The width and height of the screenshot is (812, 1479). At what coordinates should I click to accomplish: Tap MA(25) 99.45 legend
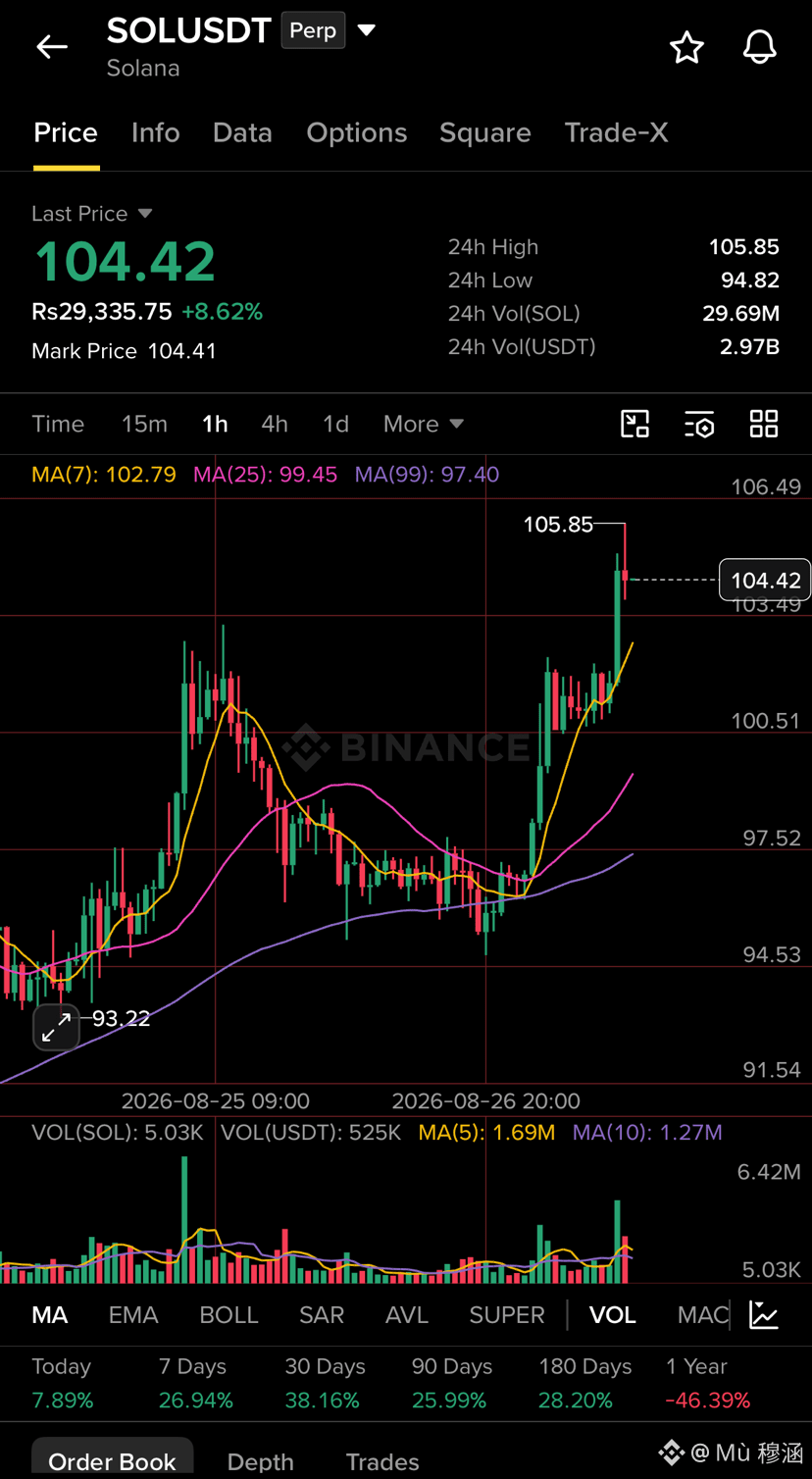(x=265, y=475)
